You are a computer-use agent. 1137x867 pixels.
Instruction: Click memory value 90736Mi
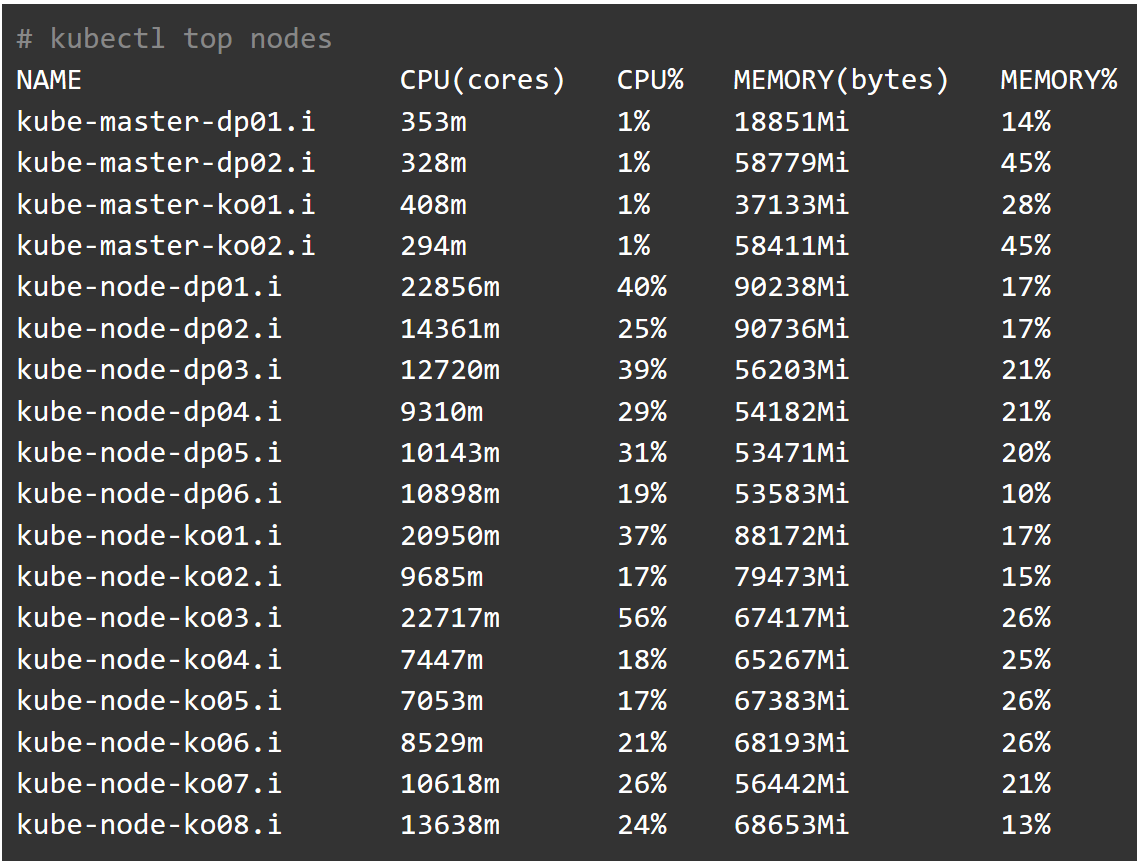[790, 329]
